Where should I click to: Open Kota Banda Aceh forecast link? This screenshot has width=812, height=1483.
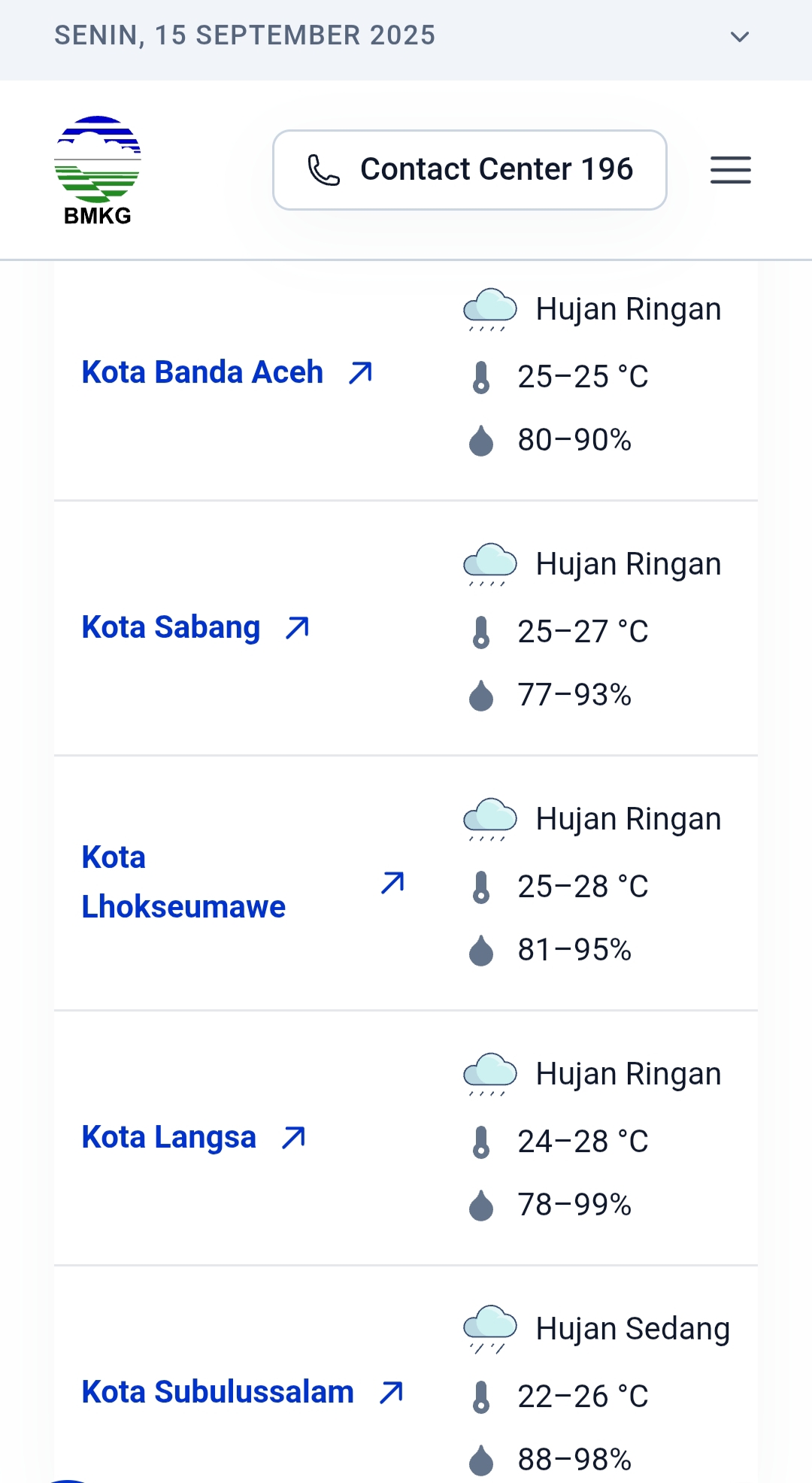pyautogui.click(x=202, y=372)
